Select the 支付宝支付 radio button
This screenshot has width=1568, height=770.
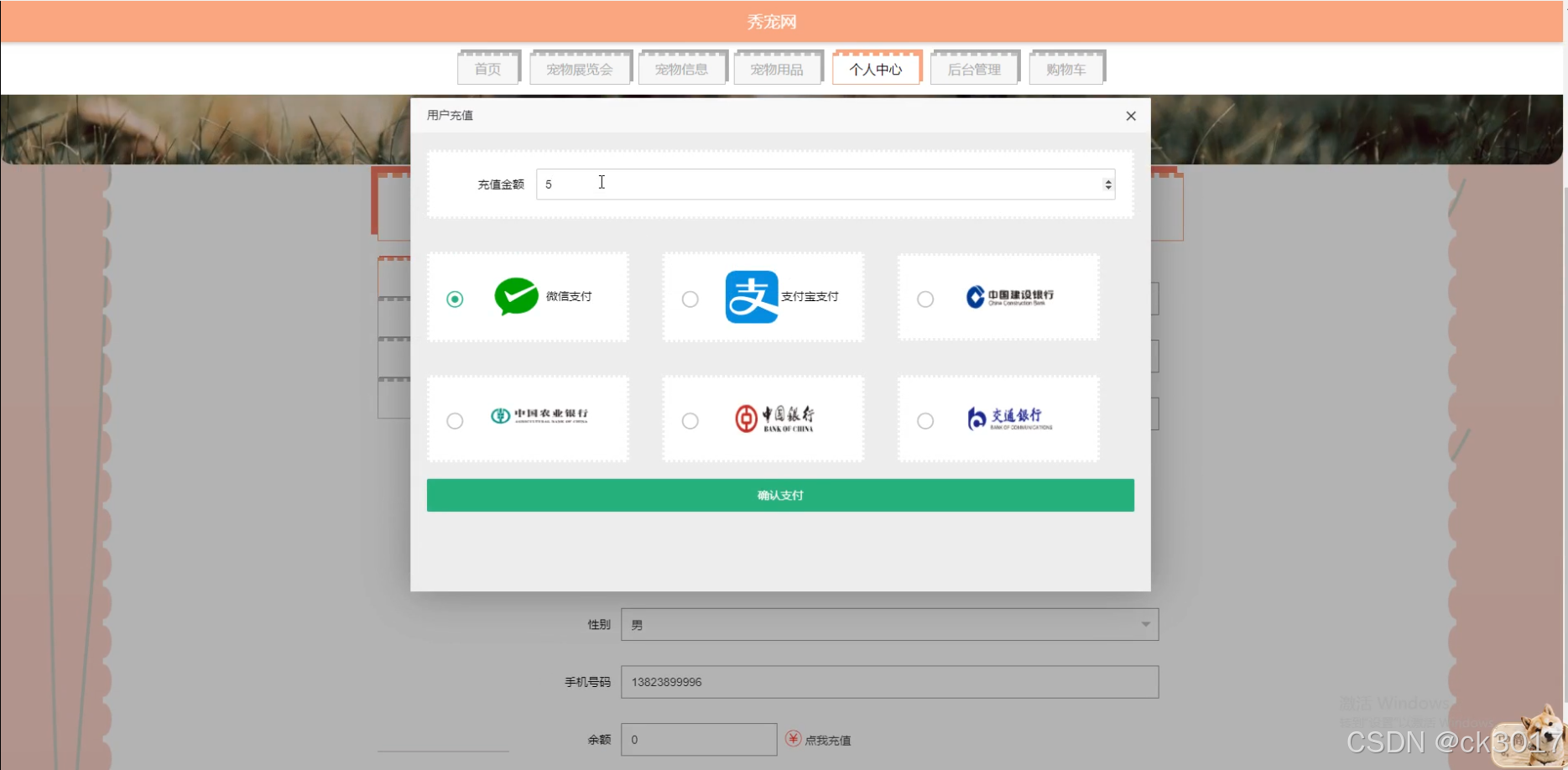click(690, 299)
